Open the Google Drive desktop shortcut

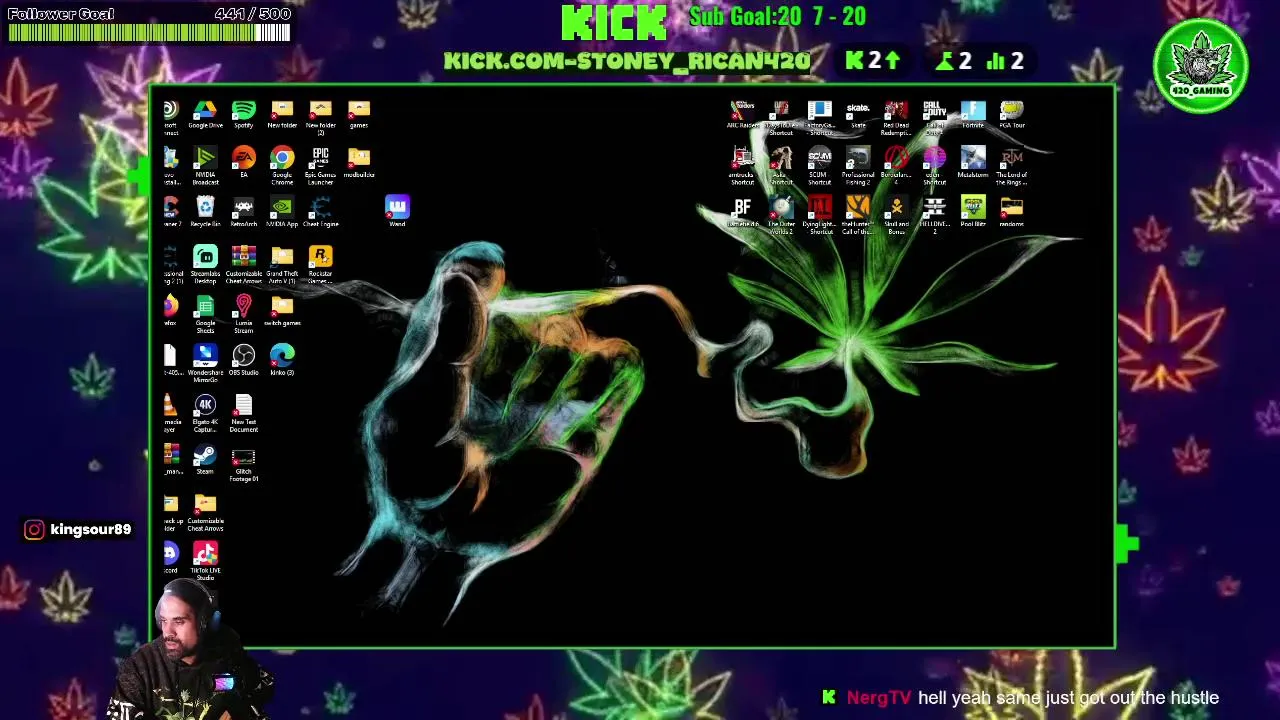tap(205, 114)
